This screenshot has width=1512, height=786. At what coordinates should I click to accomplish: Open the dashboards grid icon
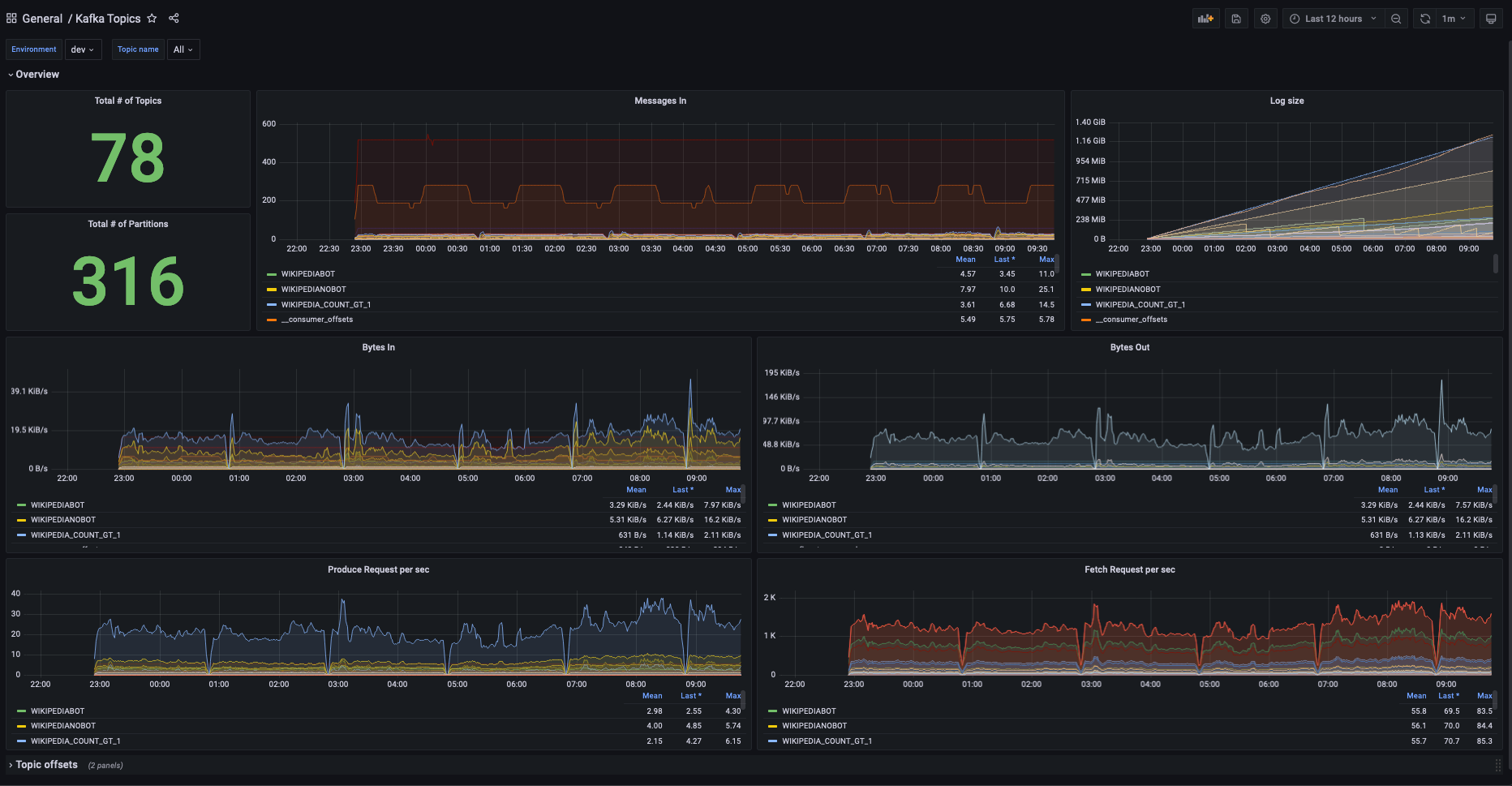coord(11,18)
